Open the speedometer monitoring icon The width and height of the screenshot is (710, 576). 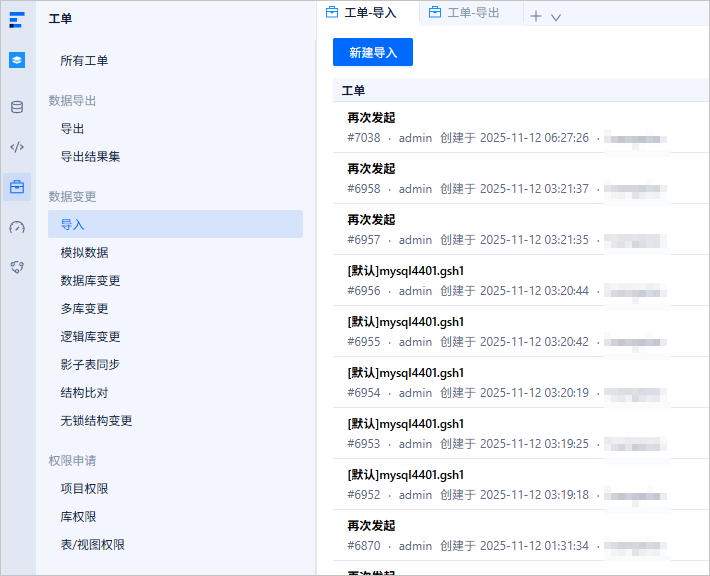(x=17, y=227)
